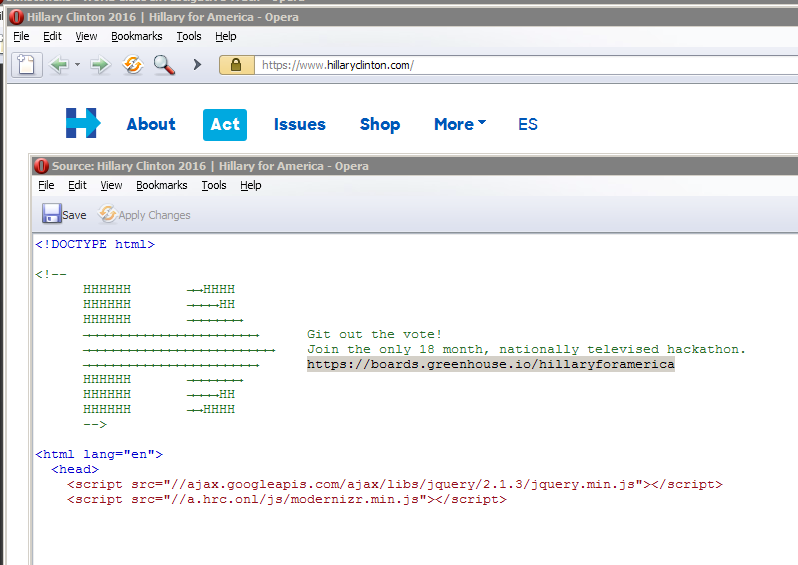Viewport: 798px width, 565px height.
Task: Open Tools menu in Source window
Action: (214, 185)
